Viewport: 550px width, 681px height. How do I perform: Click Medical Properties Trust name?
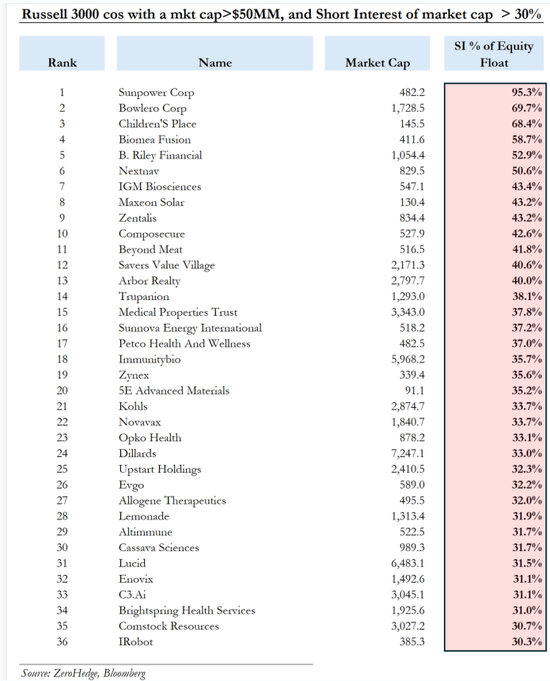click(x=178, y=312)
